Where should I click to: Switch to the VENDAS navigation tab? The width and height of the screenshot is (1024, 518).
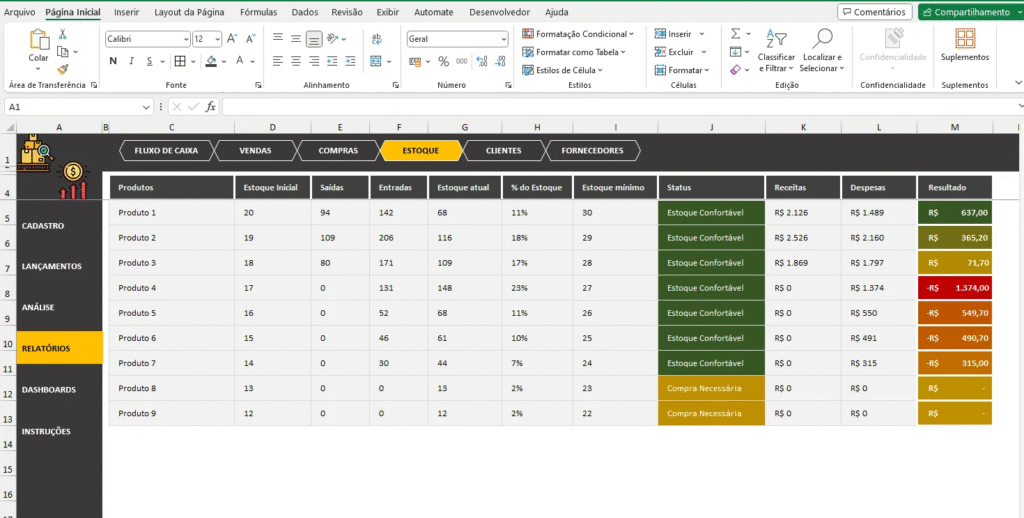click(255, 151)
